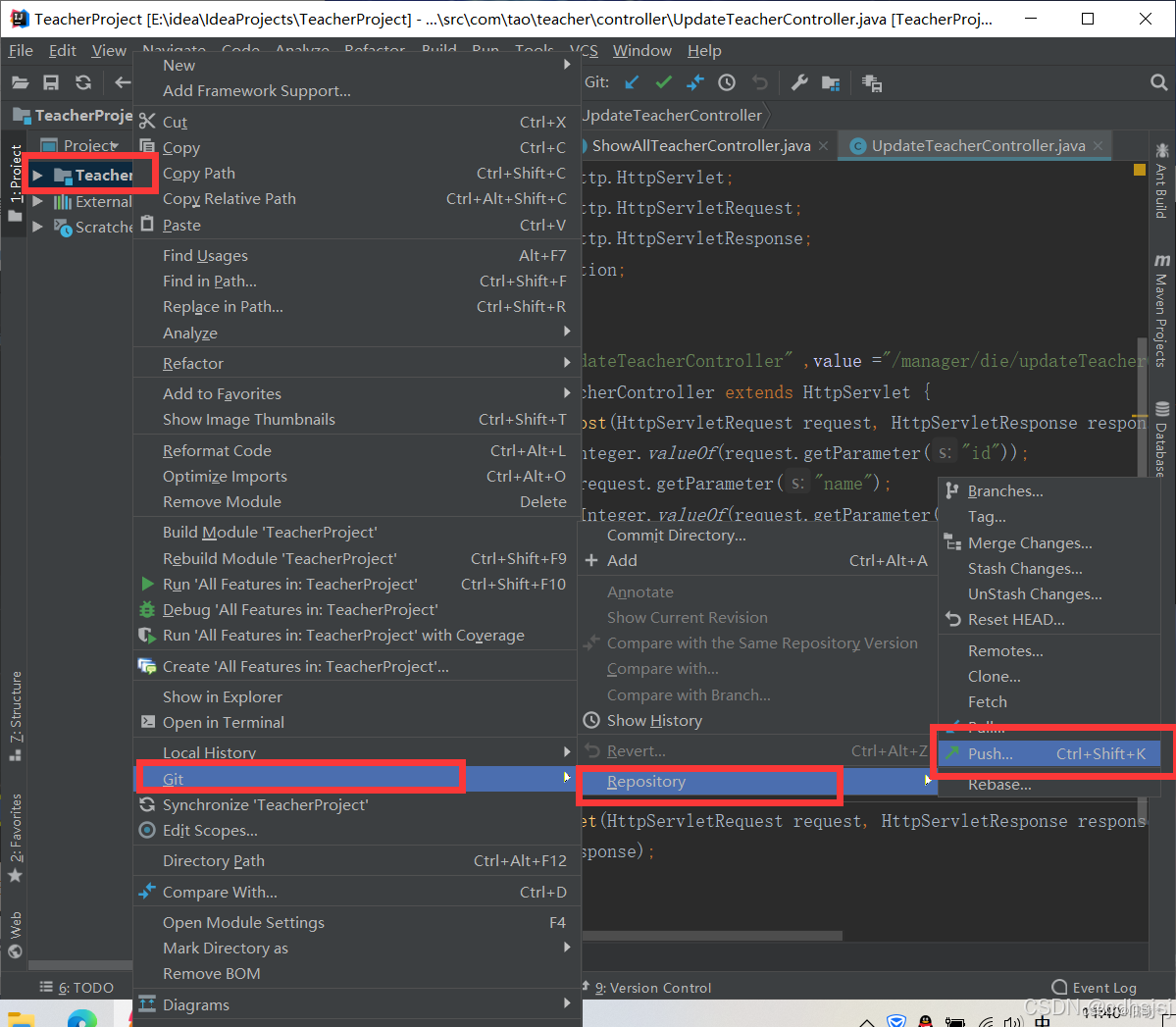
Task: Choose Cut from the context menu
Action: point(357,123)
